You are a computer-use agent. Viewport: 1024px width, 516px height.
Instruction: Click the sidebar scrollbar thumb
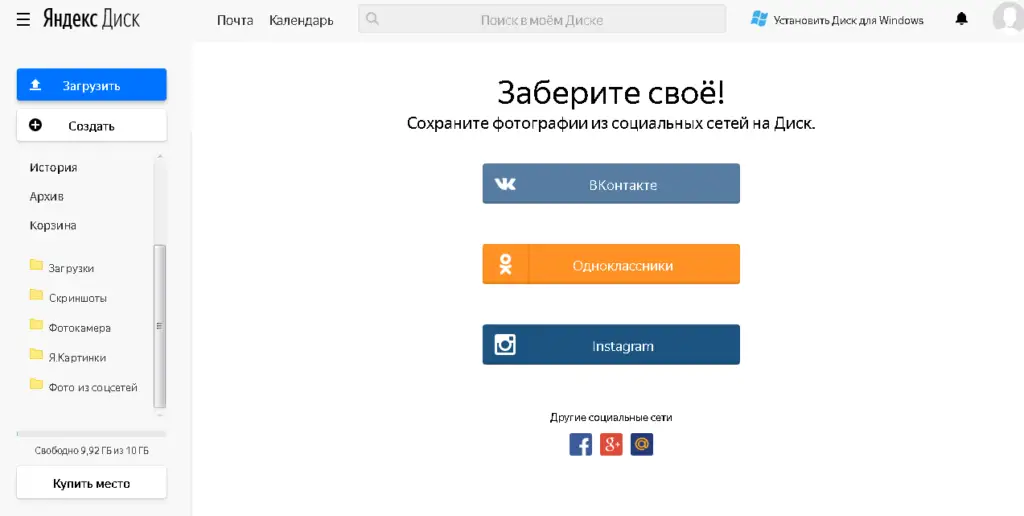159,326
